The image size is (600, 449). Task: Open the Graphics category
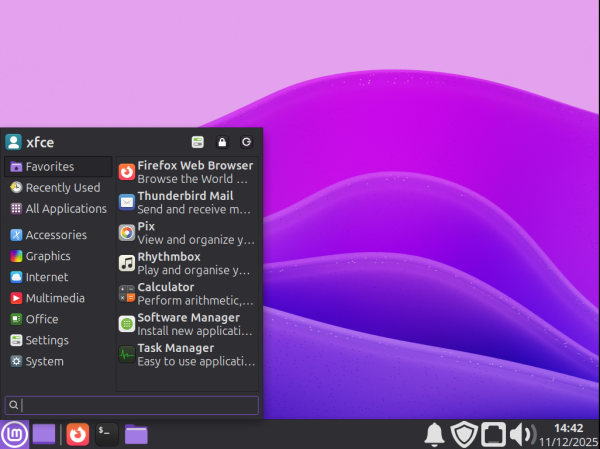coord(58,256)
